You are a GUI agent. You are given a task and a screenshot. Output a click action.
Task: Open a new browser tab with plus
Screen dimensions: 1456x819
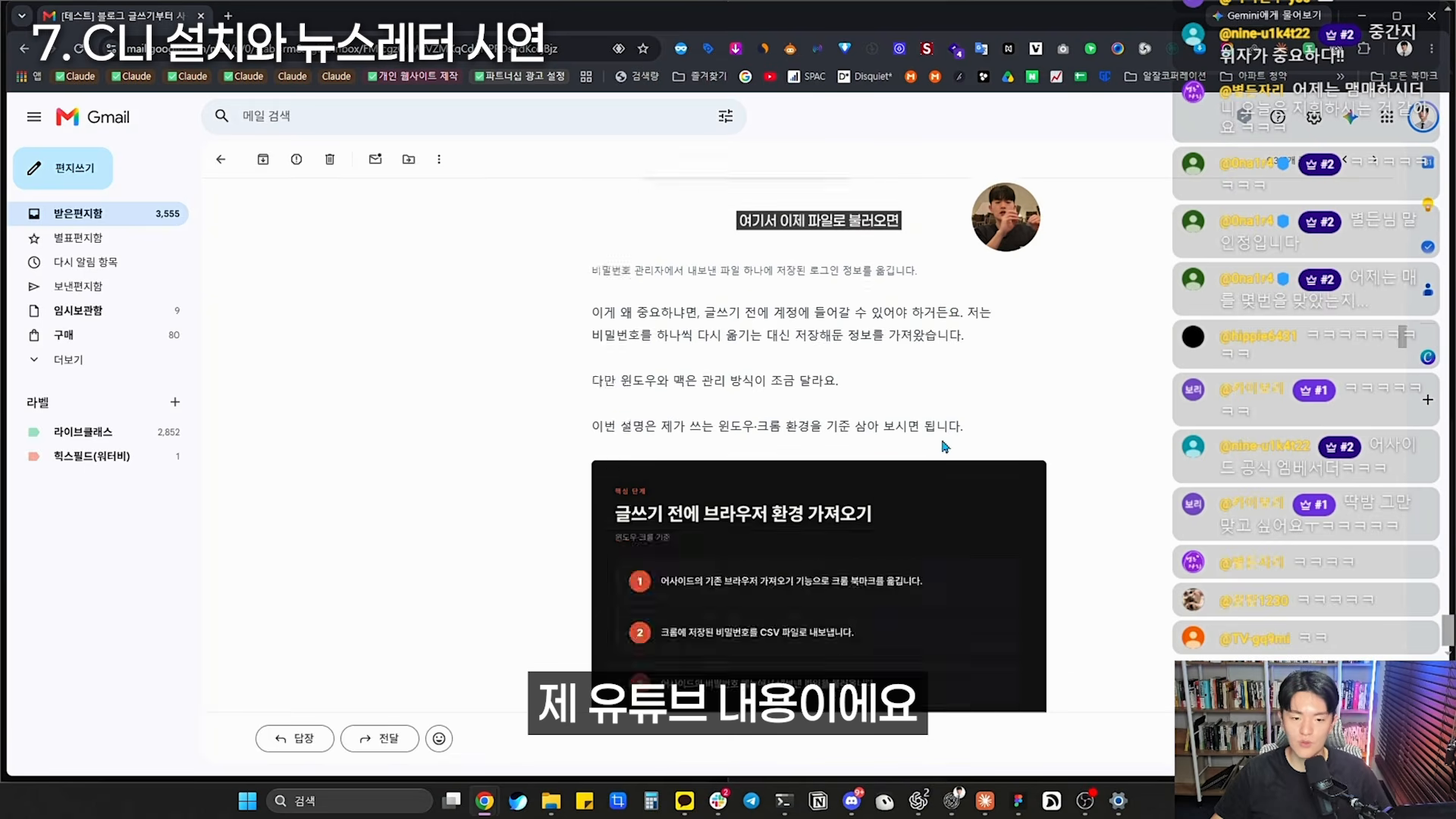click(227, 15)
